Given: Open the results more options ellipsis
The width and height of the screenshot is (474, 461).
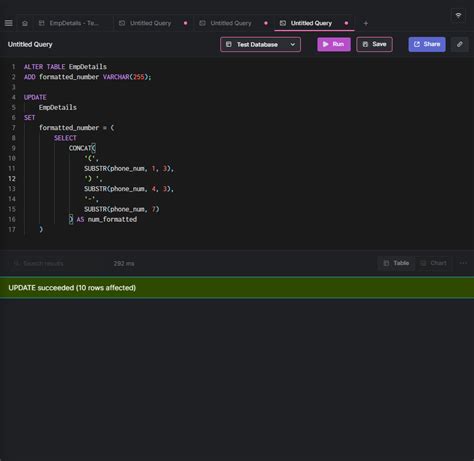Looking at the screenshot, I should pos(463,263).
